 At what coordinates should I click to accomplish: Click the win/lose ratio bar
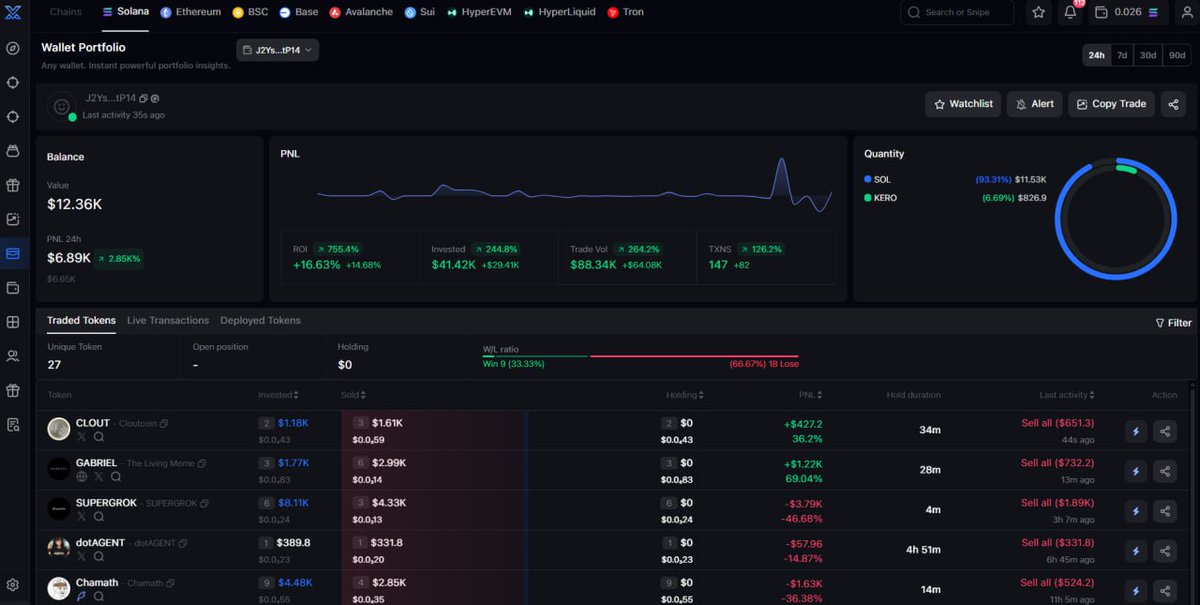(640, 356)
